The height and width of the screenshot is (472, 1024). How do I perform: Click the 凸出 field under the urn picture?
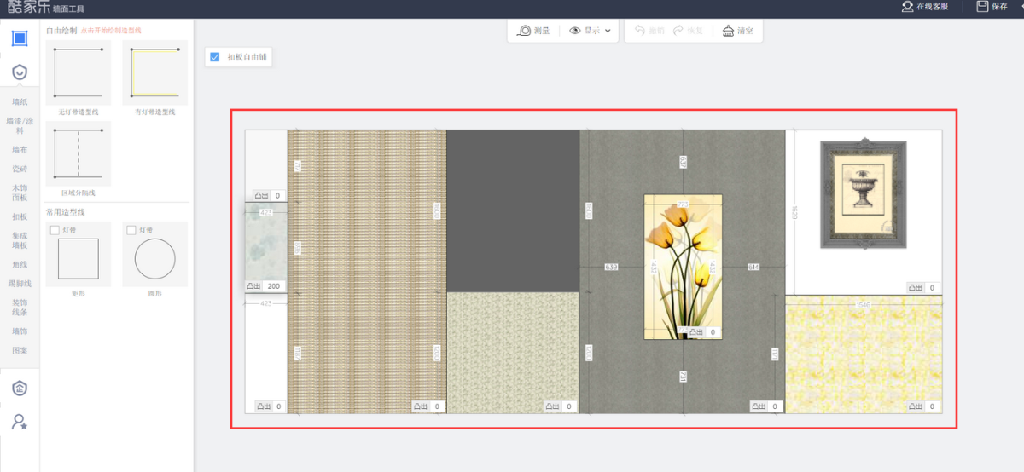[x=932, y=288]
